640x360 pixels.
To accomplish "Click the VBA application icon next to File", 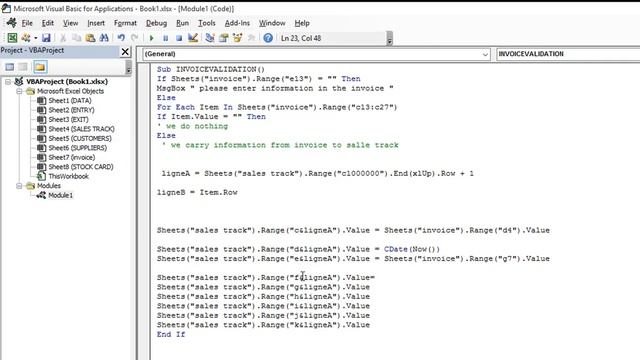I will (11, 23).
